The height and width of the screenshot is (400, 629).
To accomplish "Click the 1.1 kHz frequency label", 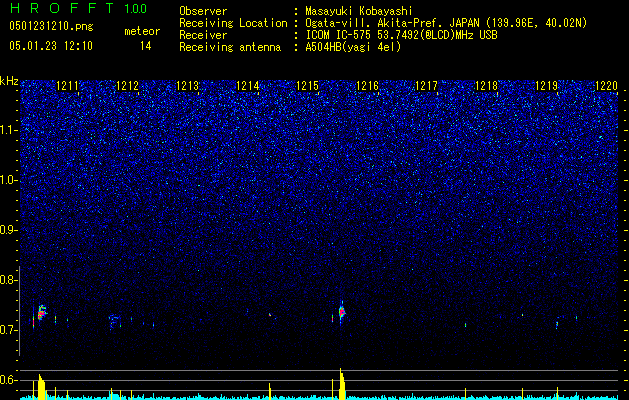I will (x=8, y=130).
